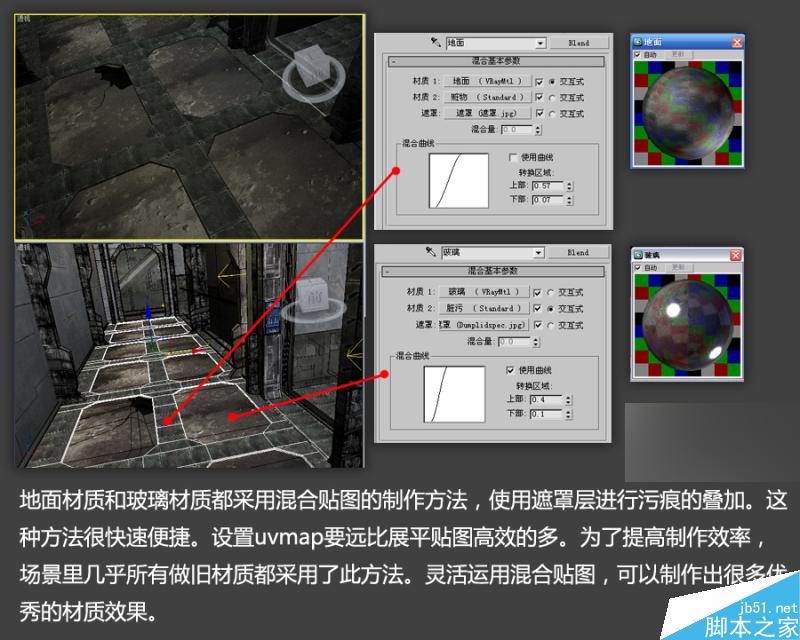
Task: Collapse the 混合基本参数 rollout in 地面 editor
Action: (393, 60)
